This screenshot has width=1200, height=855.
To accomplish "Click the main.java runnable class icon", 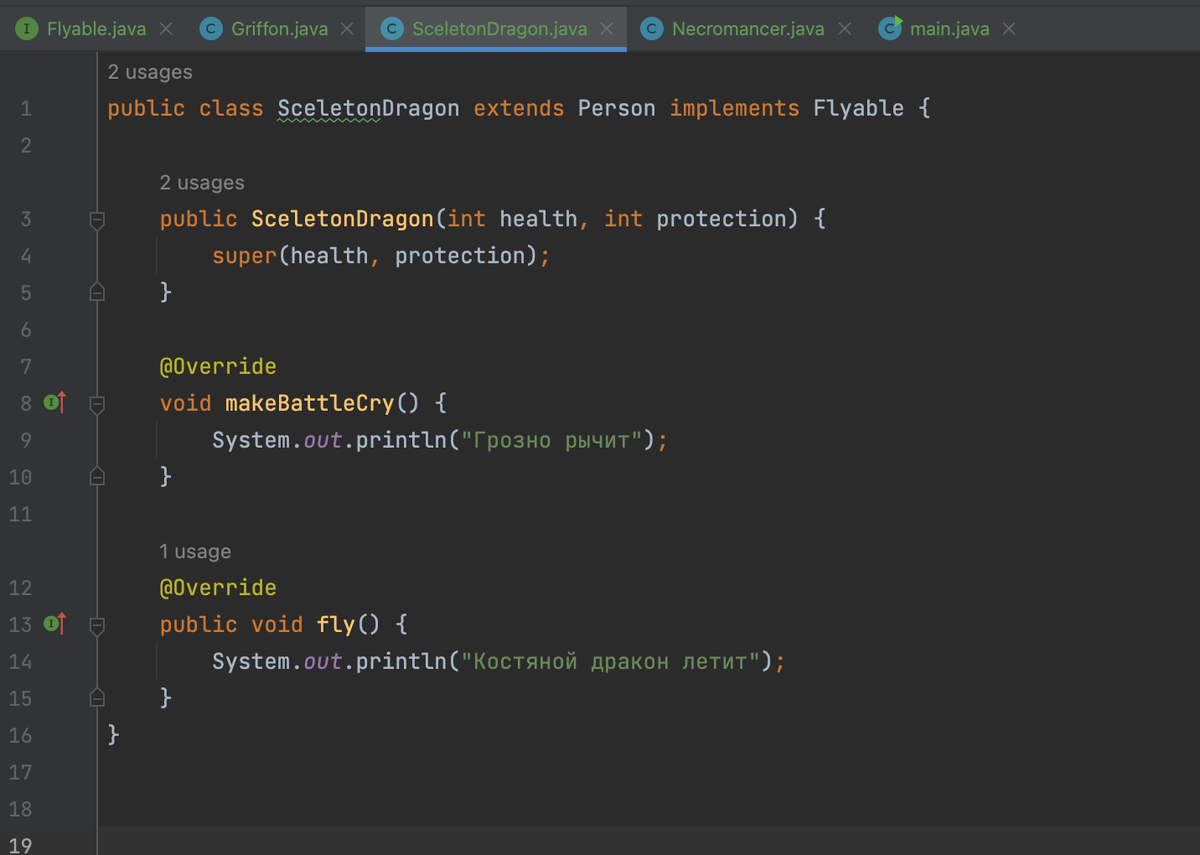I will click(x=889, y=29).
